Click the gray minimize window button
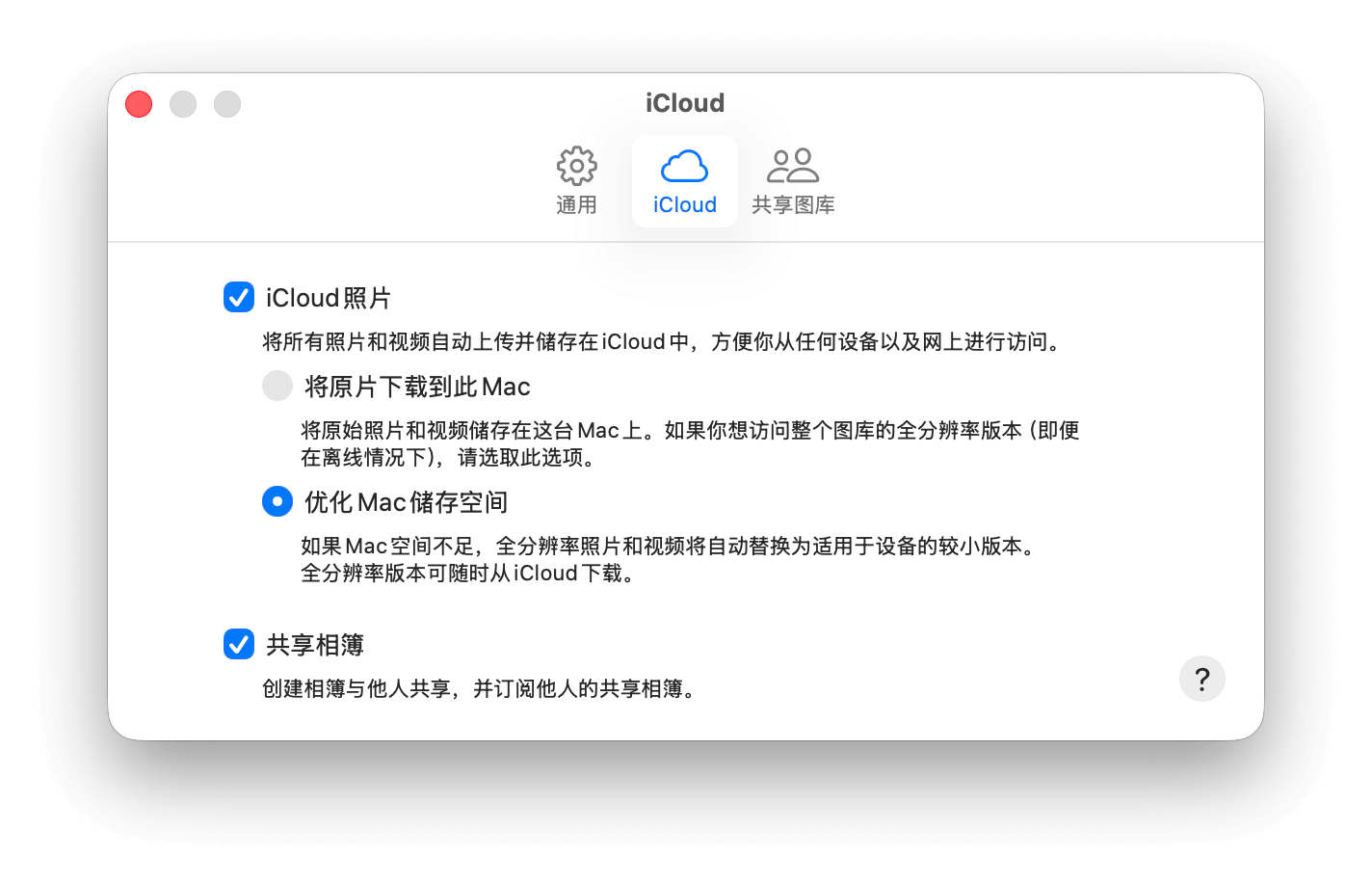 pyautogui.click(x=183, y=104)
